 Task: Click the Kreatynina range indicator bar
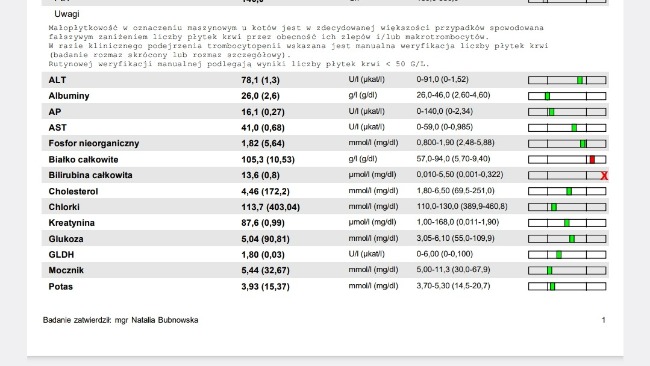coord(567,223)
